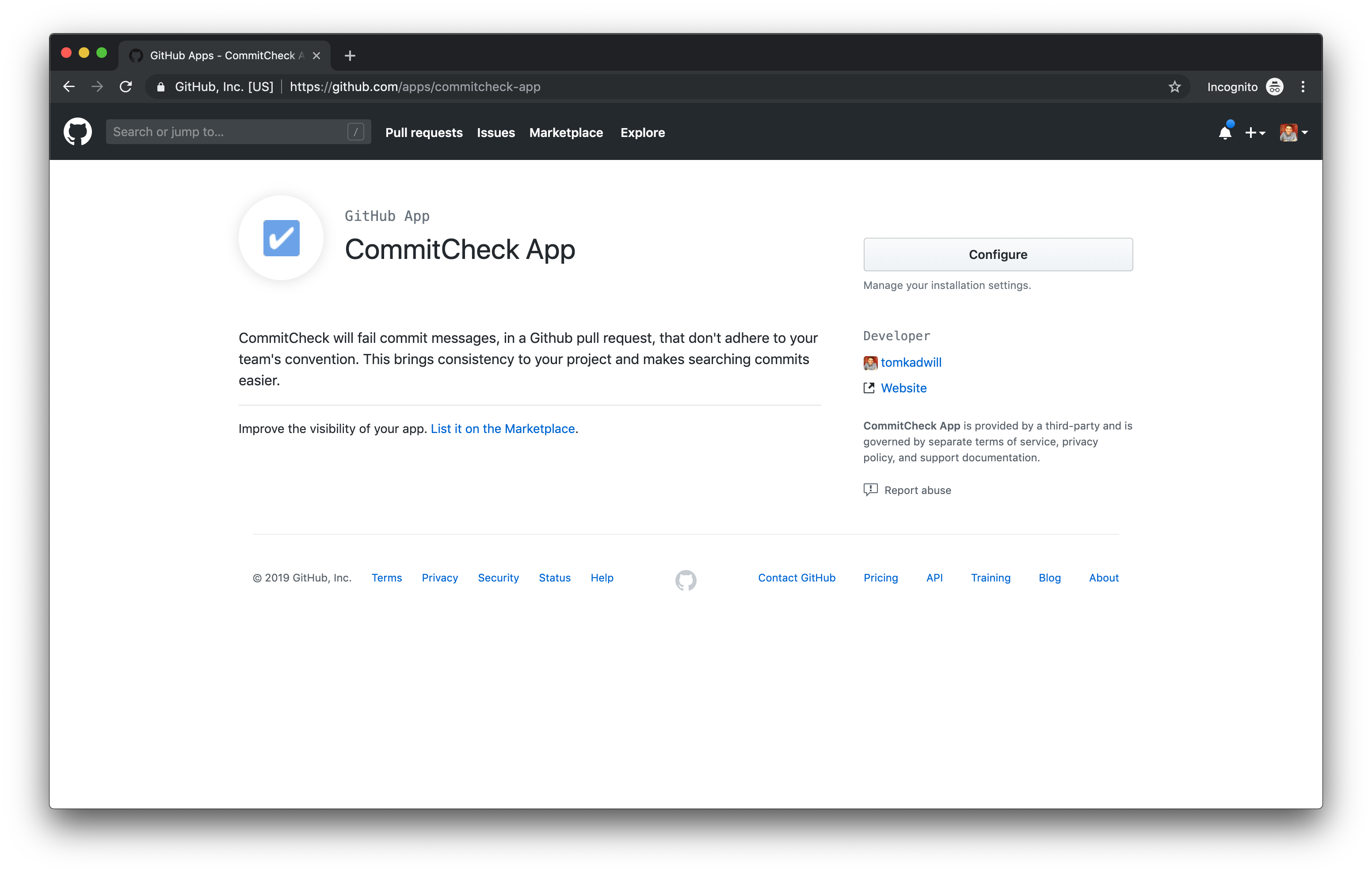Open the Terms footer link

387,578
